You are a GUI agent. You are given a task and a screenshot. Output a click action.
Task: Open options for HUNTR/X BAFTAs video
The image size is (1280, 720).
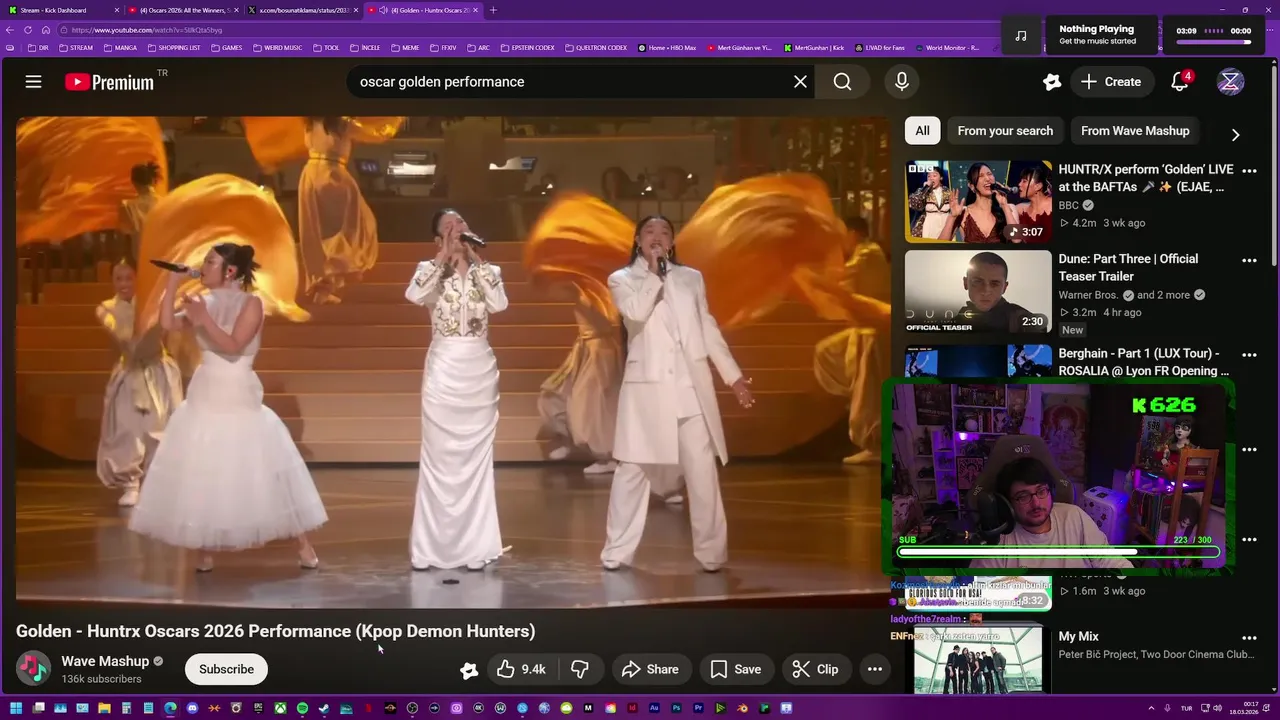(x=1249, y=172)
